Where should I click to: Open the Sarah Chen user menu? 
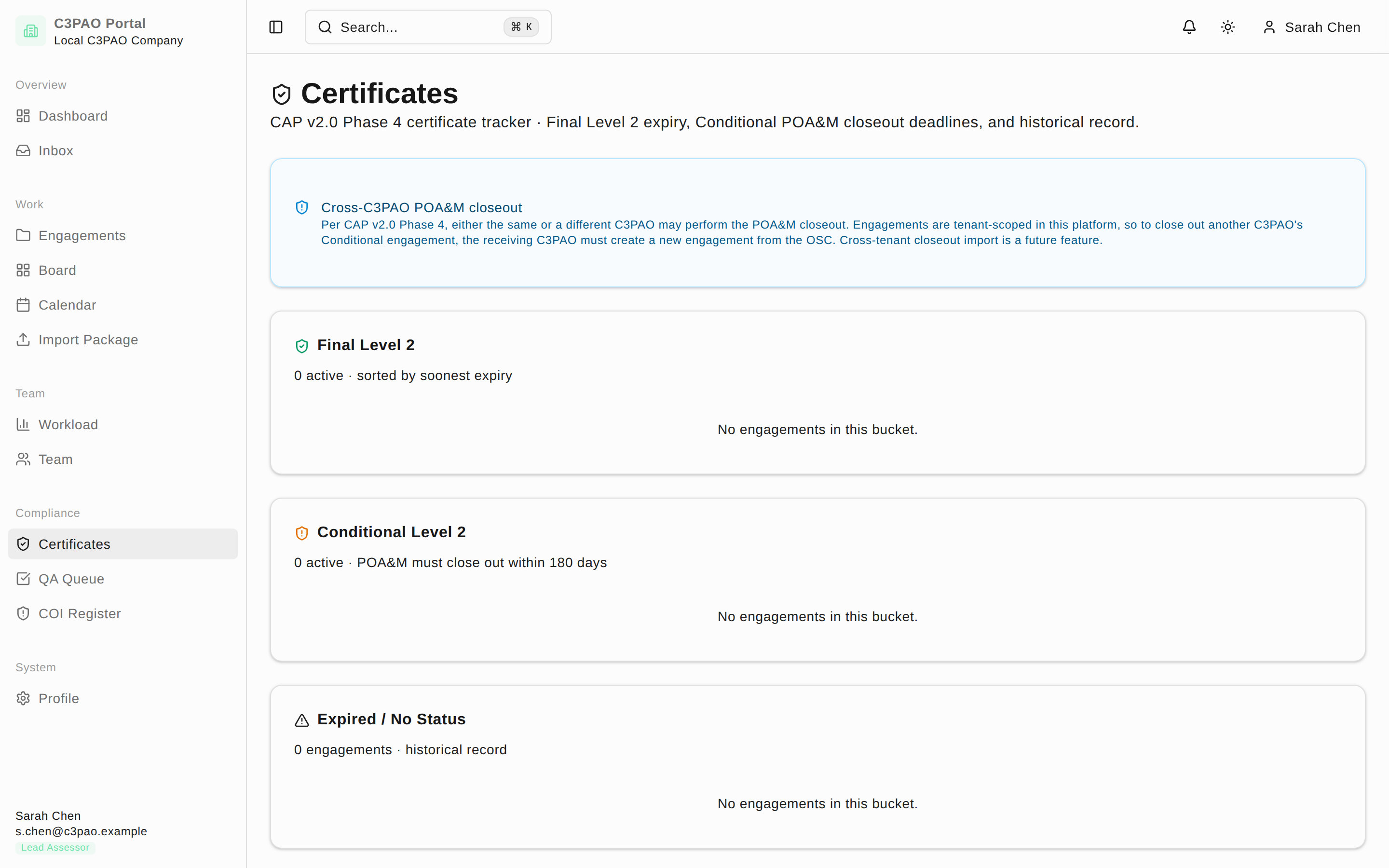1311,27
